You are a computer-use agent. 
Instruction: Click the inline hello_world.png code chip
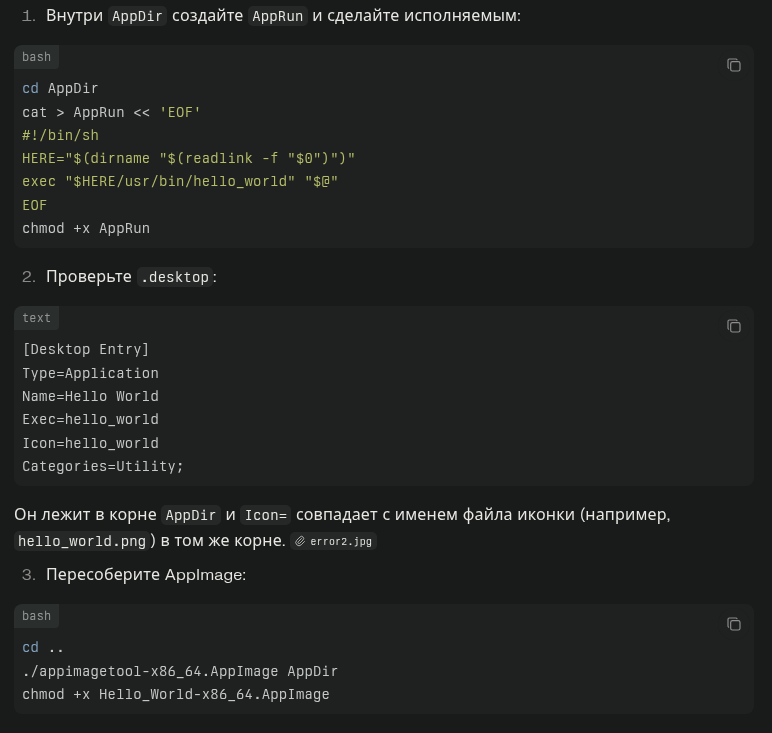click(x=82, y=541)
